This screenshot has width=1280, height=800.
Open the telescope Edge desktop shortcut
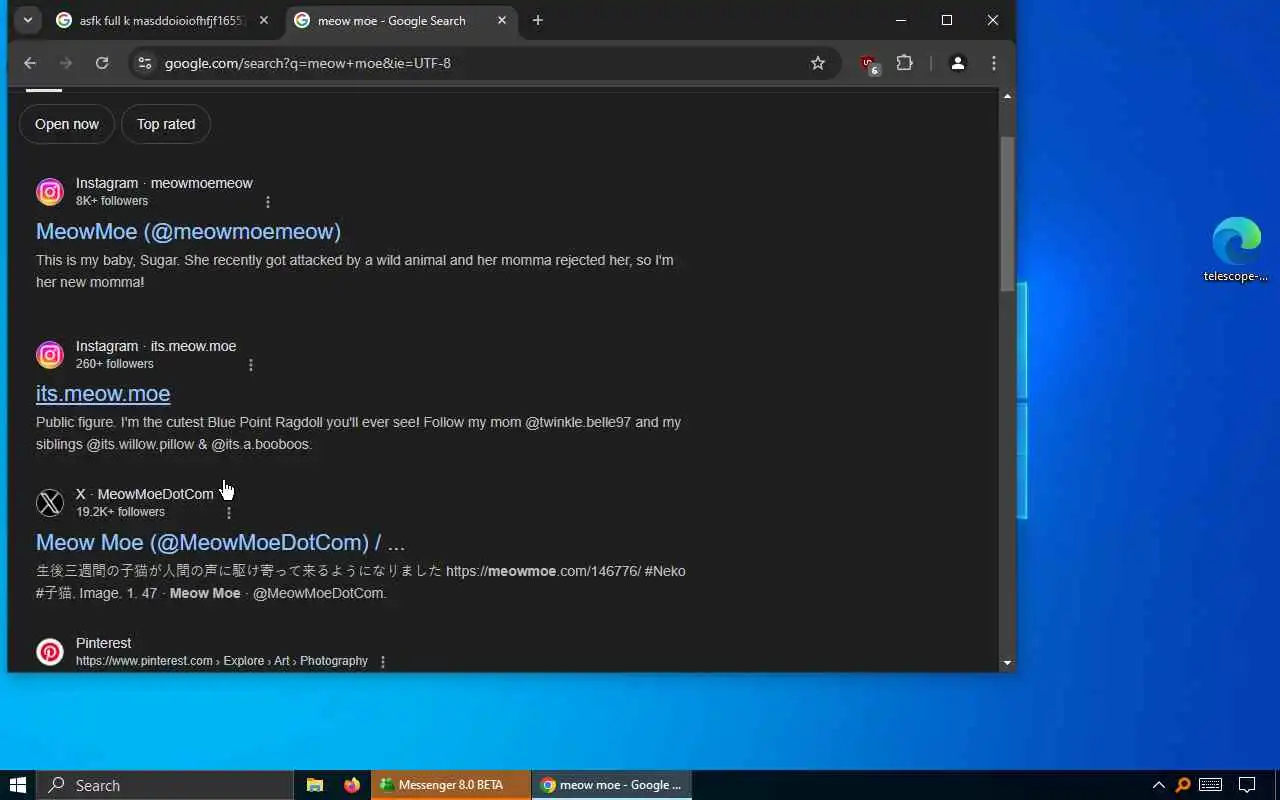tap(1236, 250)
